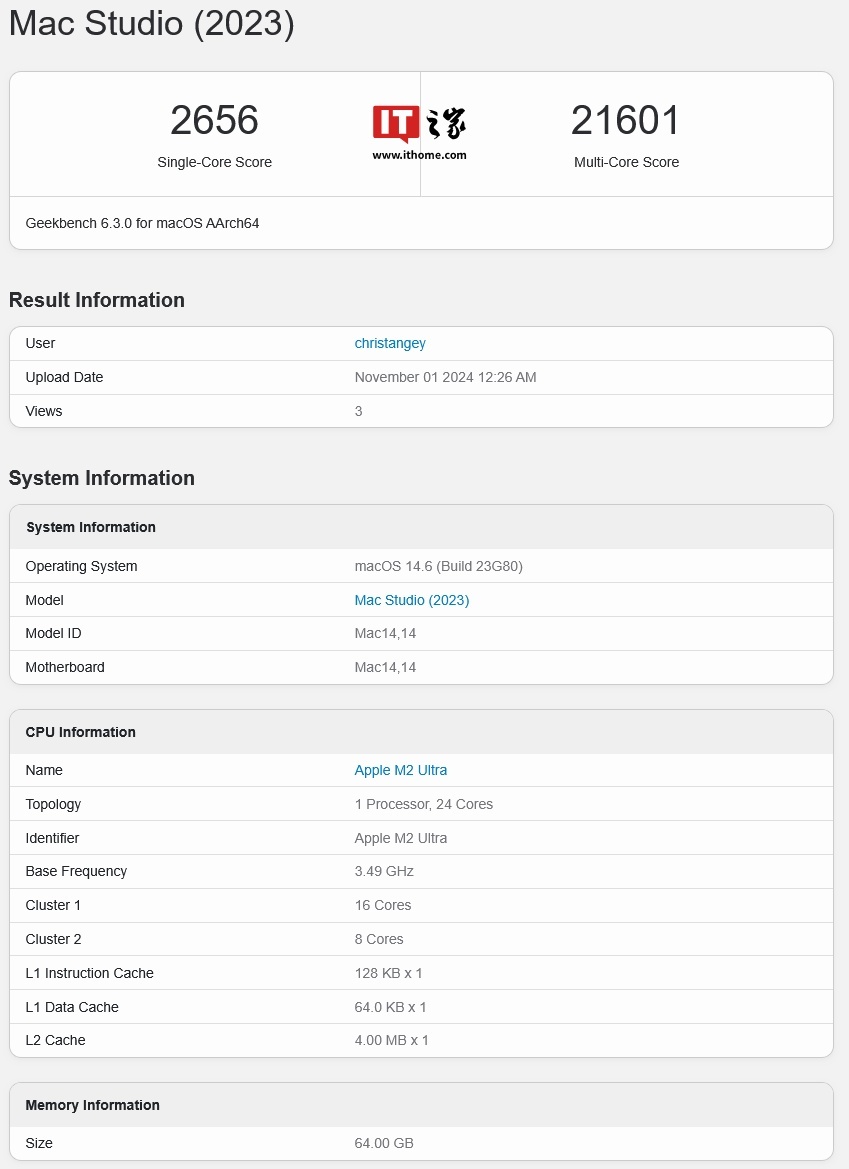Click the CPU Information table header
Screen dimensions: 849x1169
(x=80, y=732)
